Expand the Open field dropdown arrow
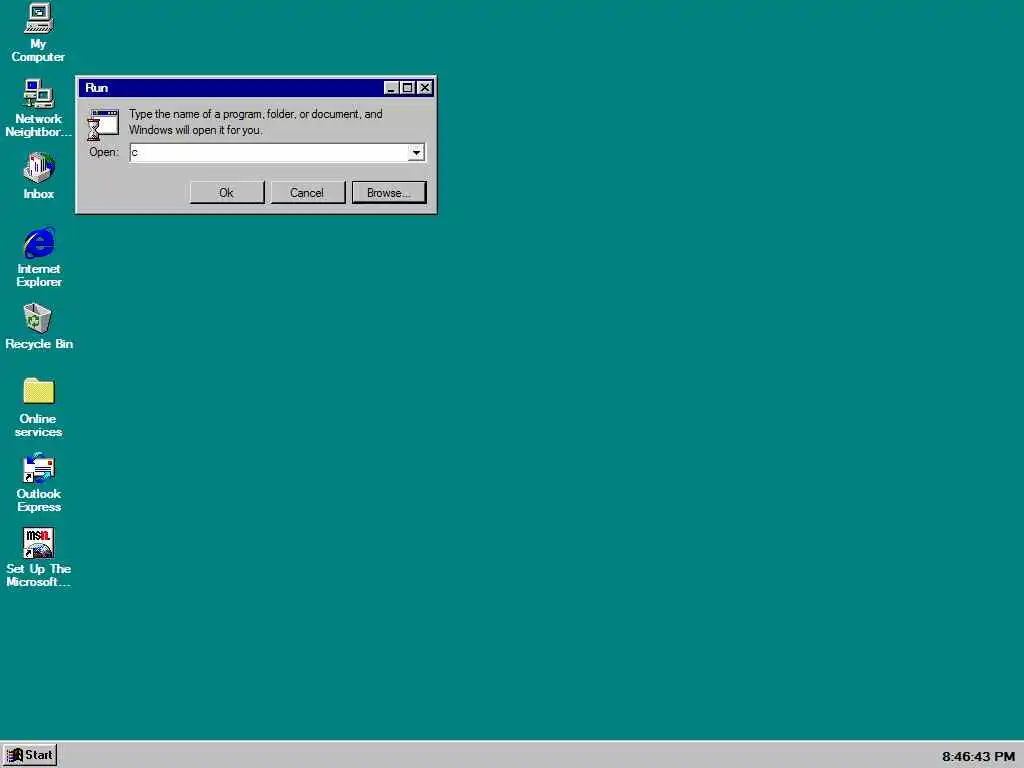 point(416,153)
